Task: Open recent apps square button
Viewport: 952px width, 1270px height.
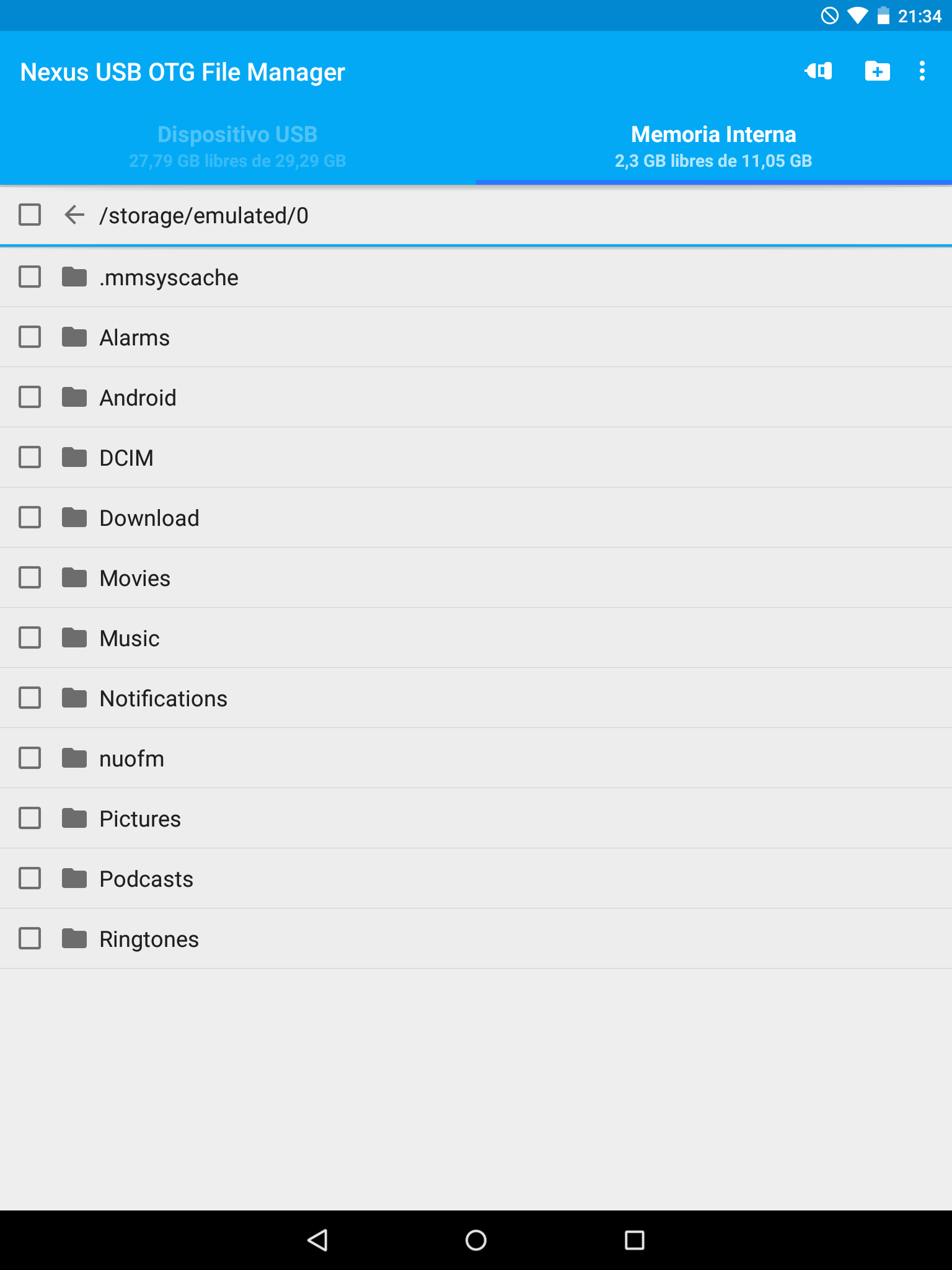Action: pos(635,1240)
